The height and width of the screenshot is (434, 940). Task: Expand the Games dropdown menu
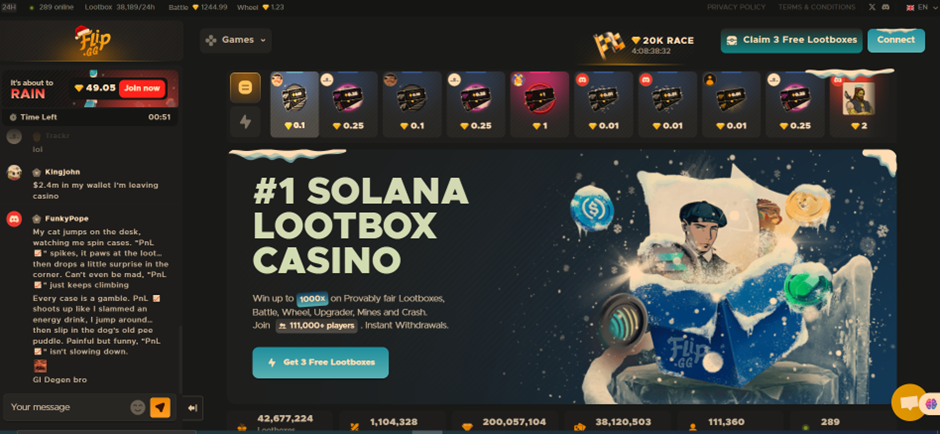[236, 40]
